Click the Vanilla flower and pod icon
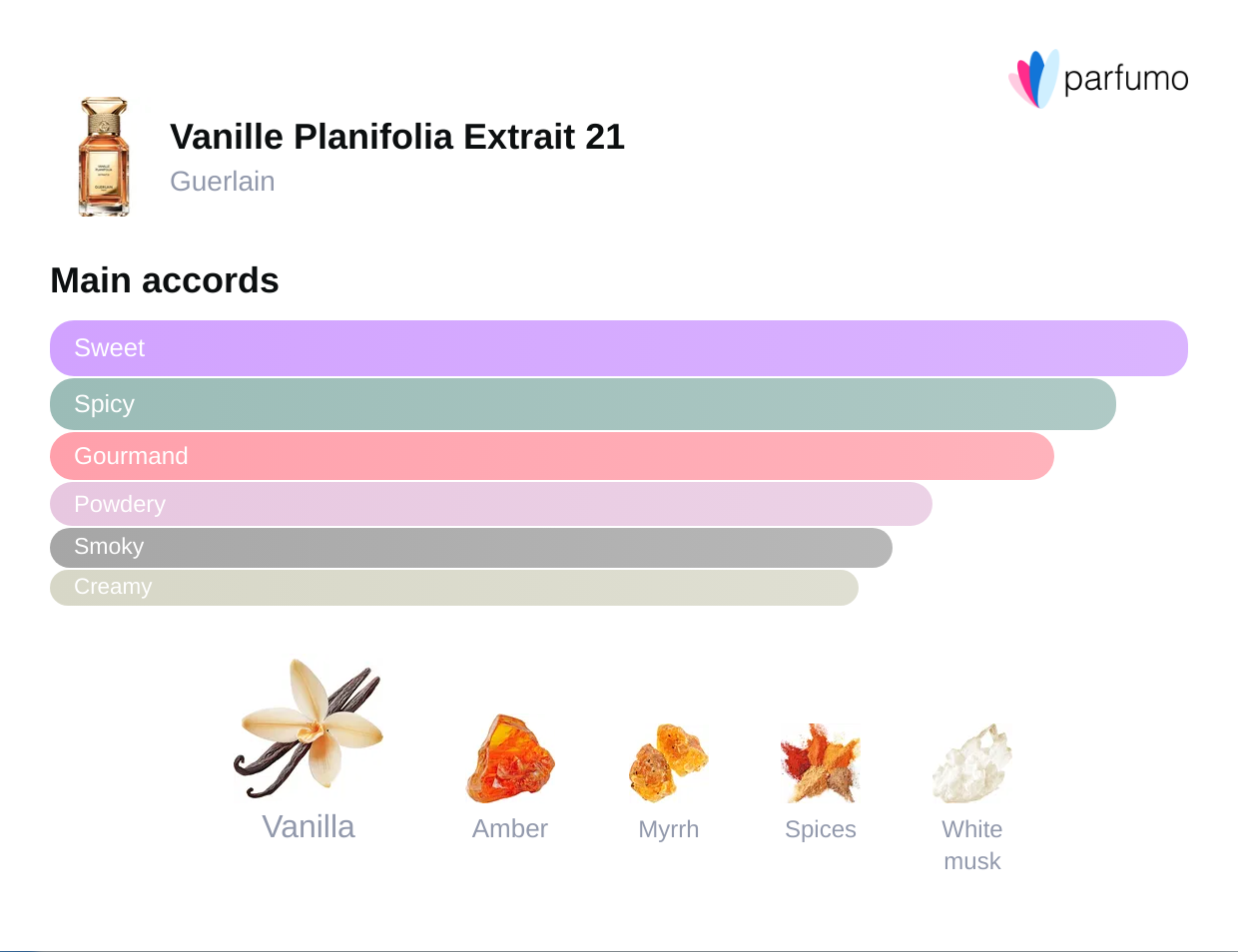Viewport: 1238px width, 952px height. tap(309, 729)
